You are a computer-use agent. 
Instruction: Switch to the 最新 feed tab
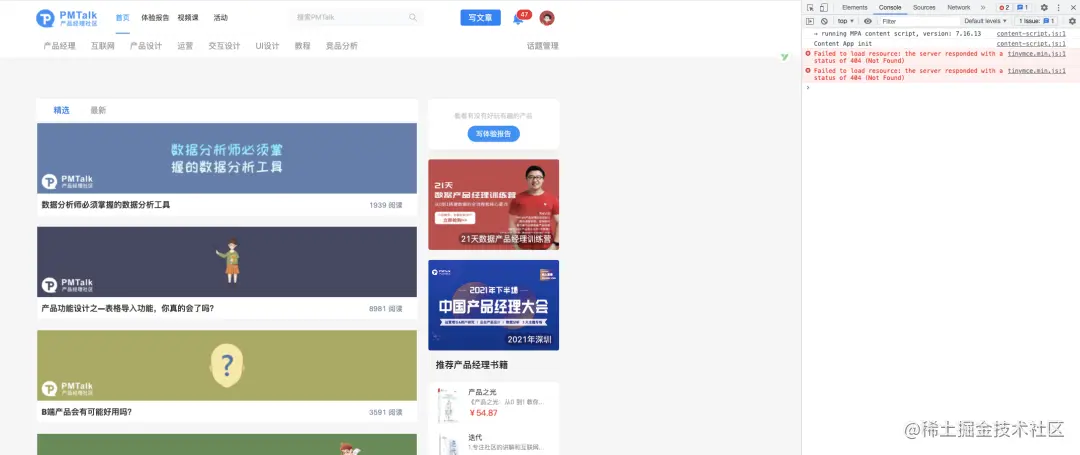click(x=98, y=110)
